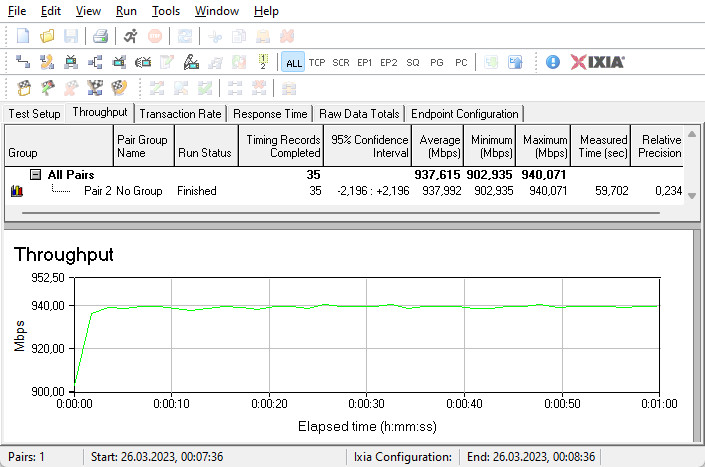Start the test with the Run icon

(x=131, y=36)
